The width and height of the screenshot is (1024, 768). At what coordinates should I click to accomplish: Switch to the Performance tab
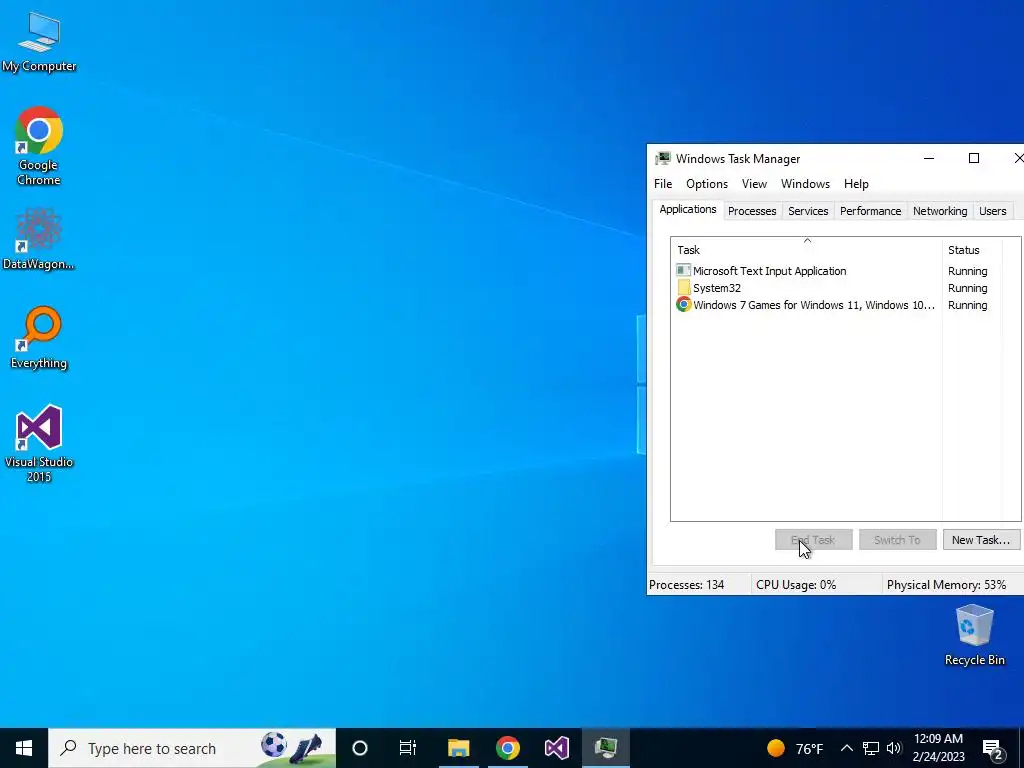tap(871, 211)
